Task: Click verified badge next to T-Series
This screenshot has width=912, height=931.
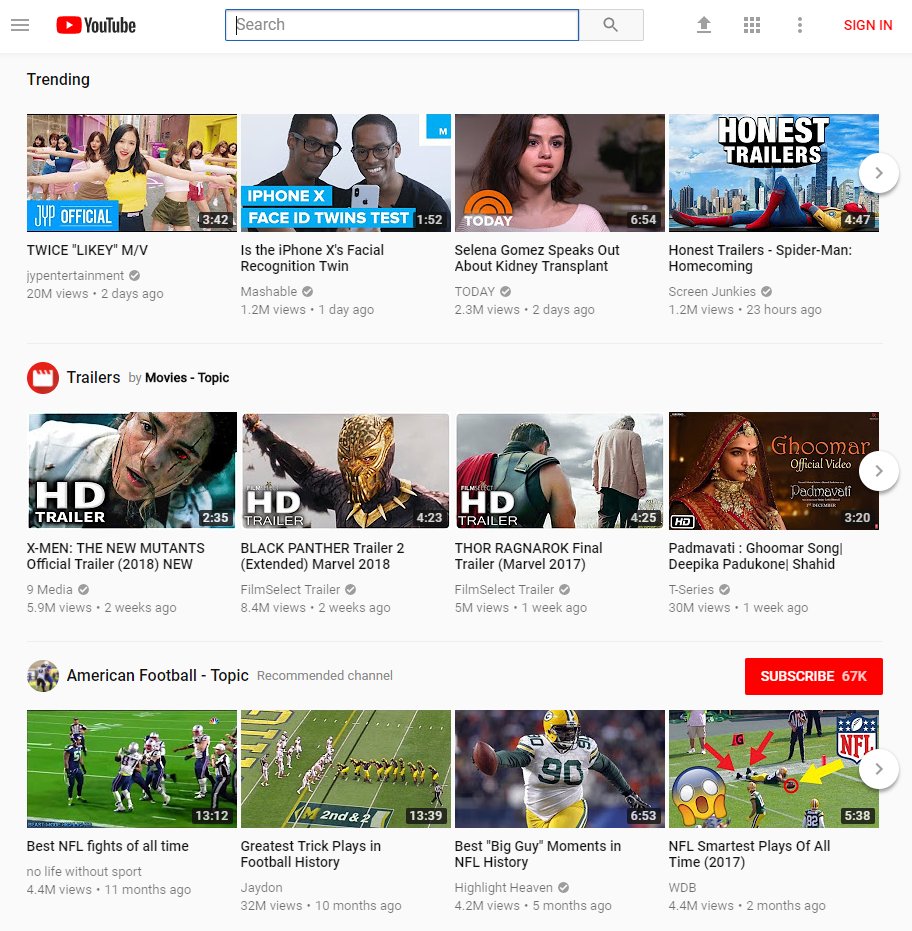Action: point(724,590)
